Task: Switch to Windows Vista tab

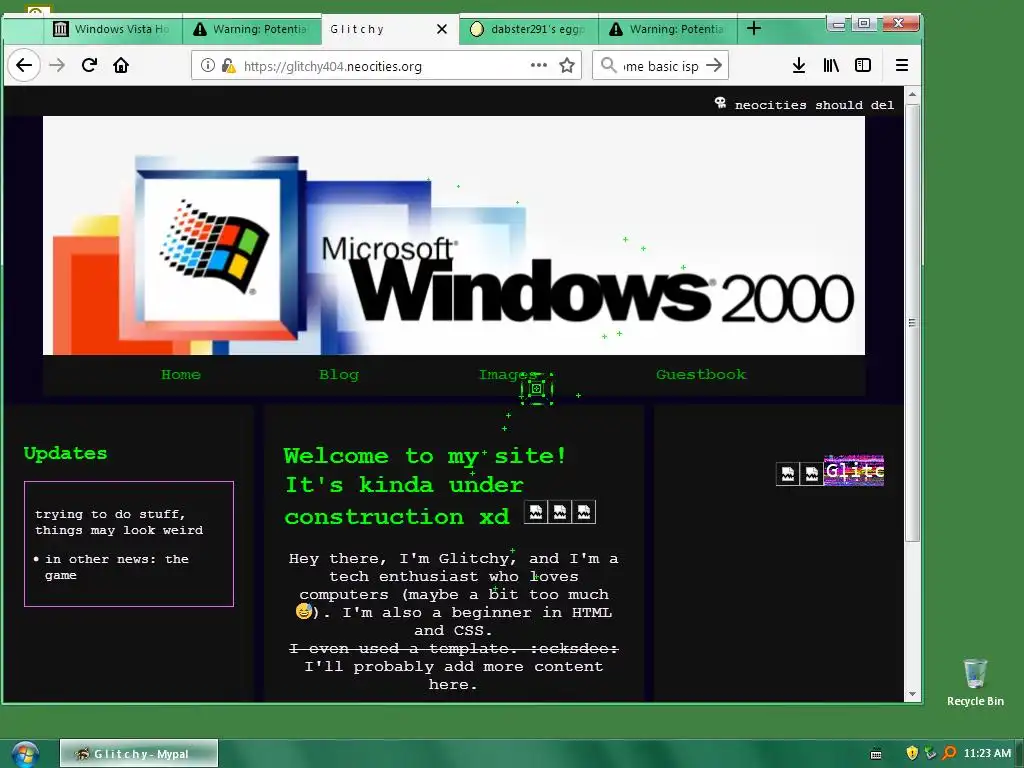Action: (x=111, y=29)
